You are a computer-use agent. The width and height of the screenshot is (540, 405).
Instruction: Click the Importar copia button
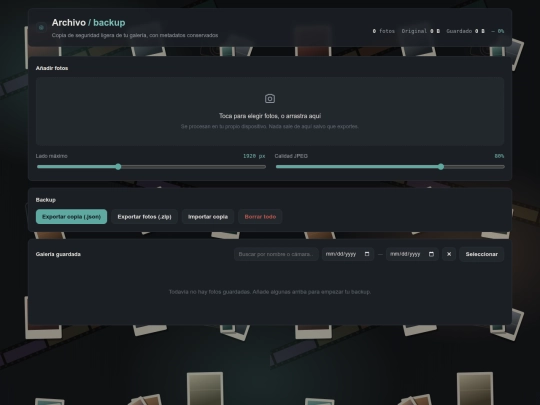[x=208, y=217]
